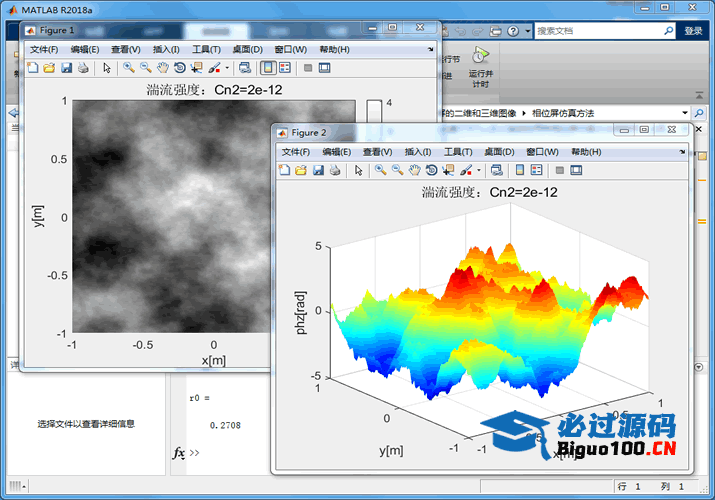The width and height of the screenshot is (715, 500).
Task: Select Edit Plot arrow in Figure 1 toolbar
Action: pyautogui.click(x=107, y=68)
